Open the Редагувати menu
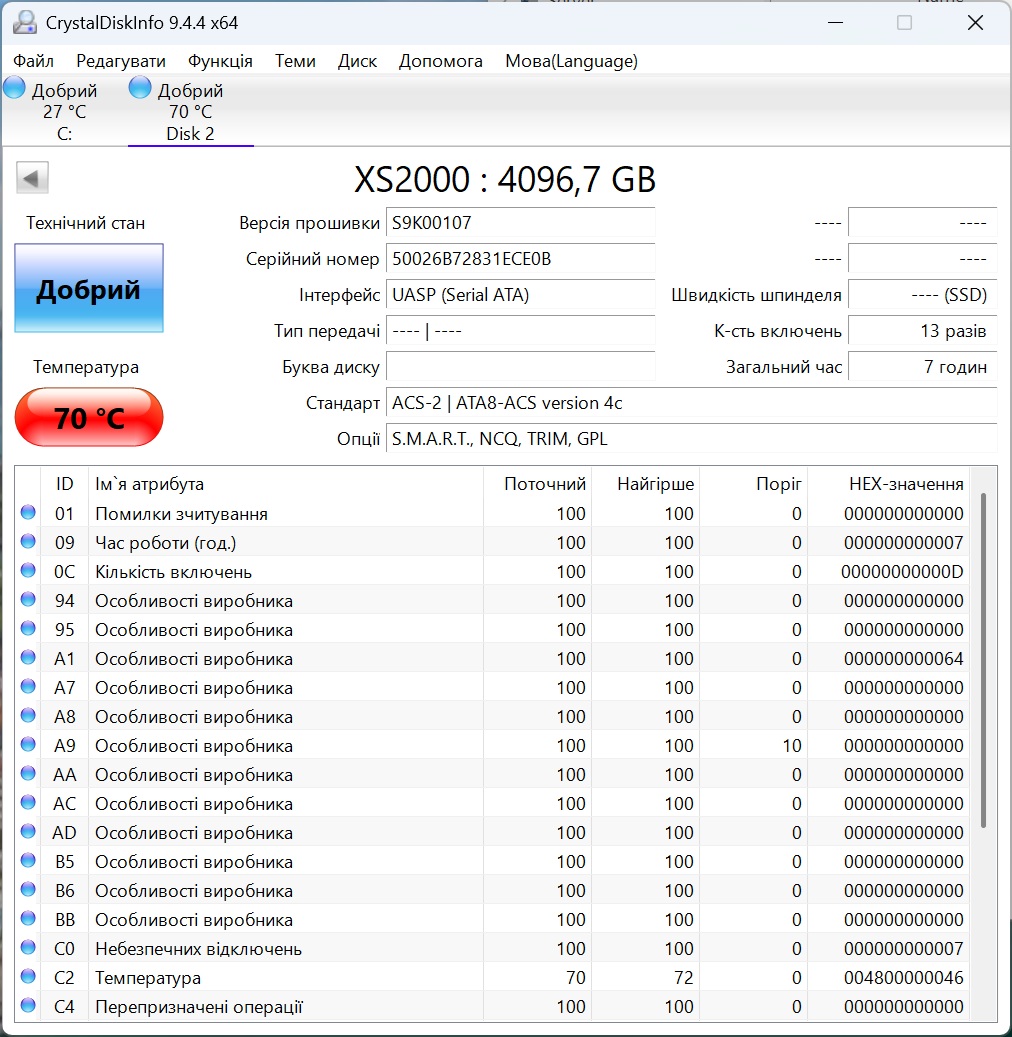The width and height of the screenshot is (1012, 1037). (121, 62)
